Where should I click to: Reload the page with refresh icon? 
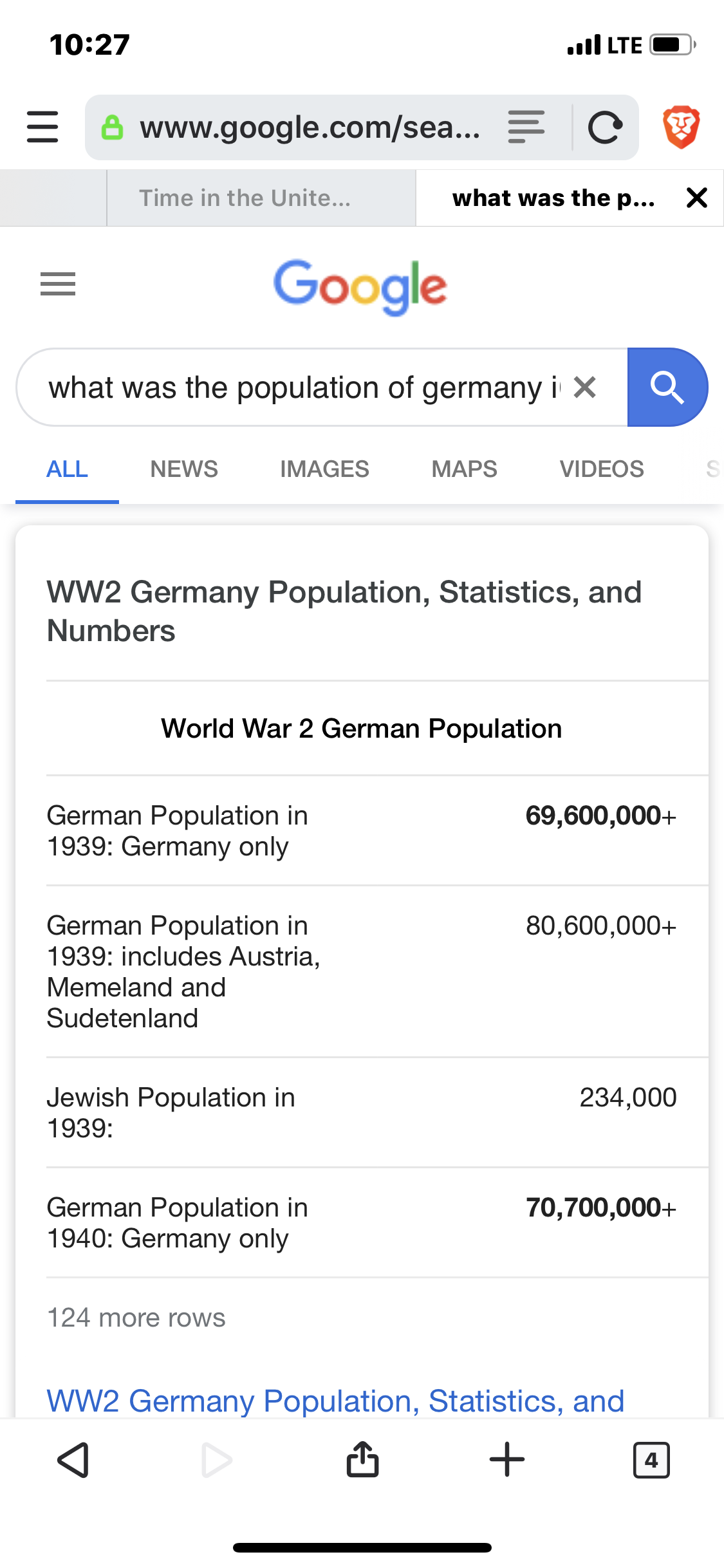click(x=605, y=127)
